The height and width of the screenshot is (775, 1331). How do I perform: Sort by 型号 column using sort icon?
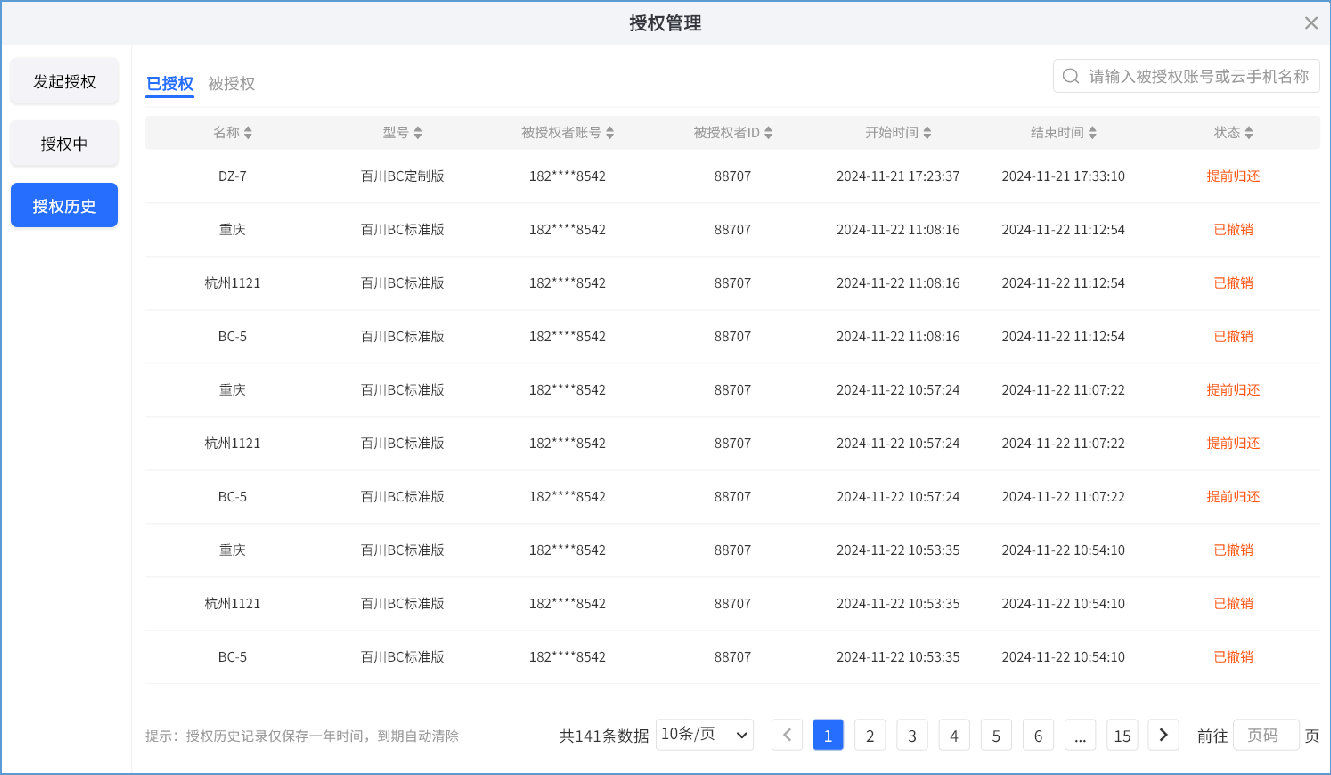[x=418, y=133]
